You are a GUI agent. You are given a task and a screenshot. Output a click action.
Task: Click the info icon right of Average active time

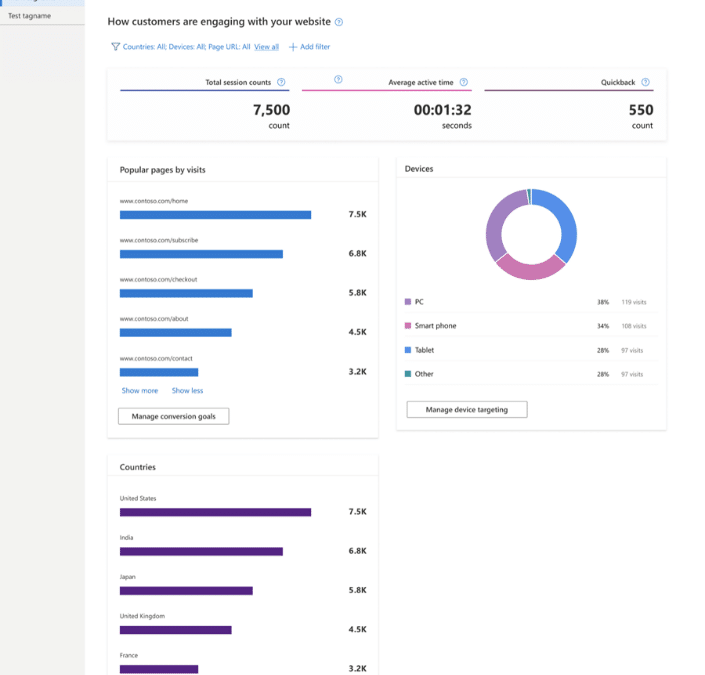click(464, 82)
